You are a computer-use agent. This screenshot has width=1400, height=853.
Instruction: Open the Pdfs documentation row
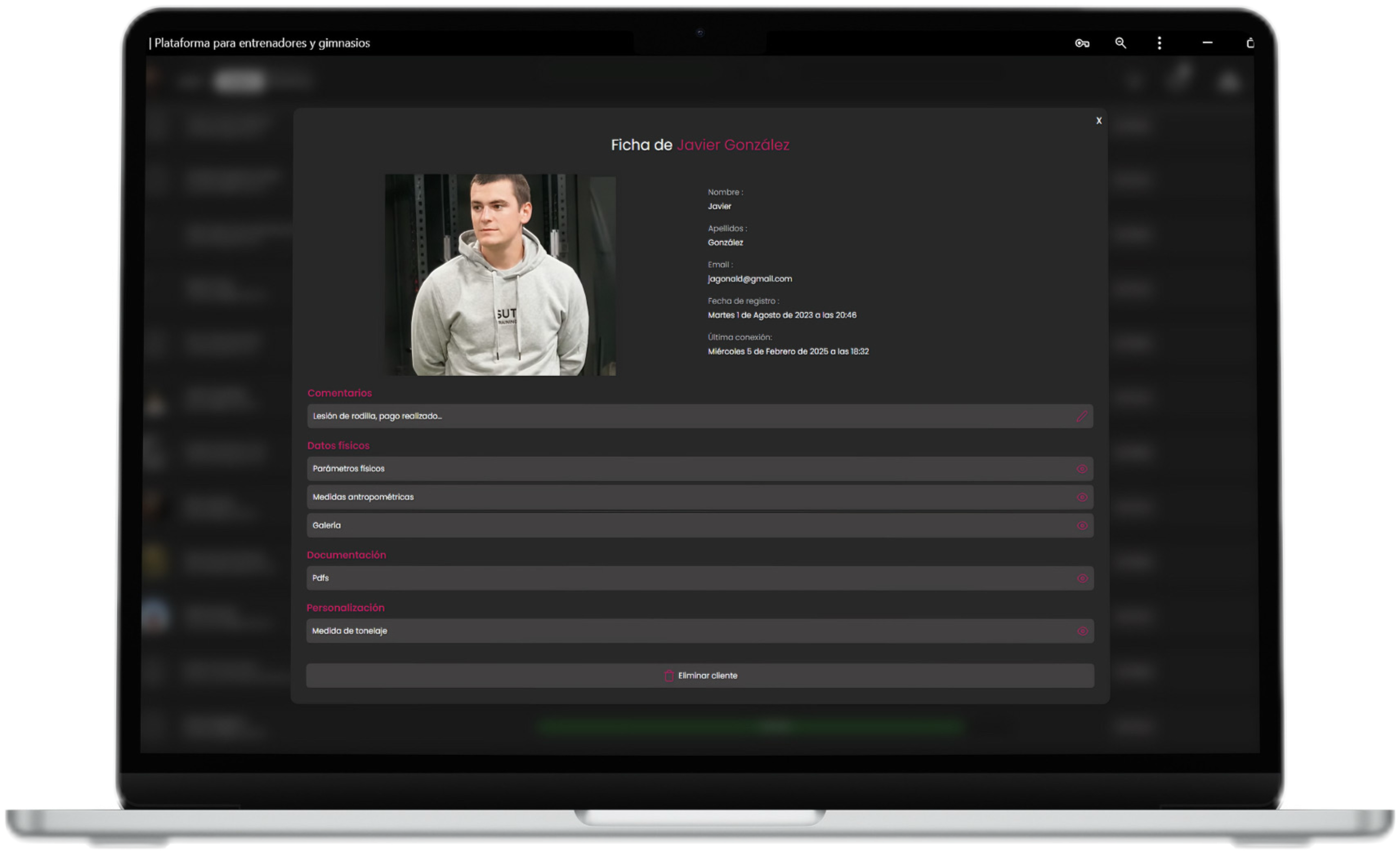(x=700, y=579)
